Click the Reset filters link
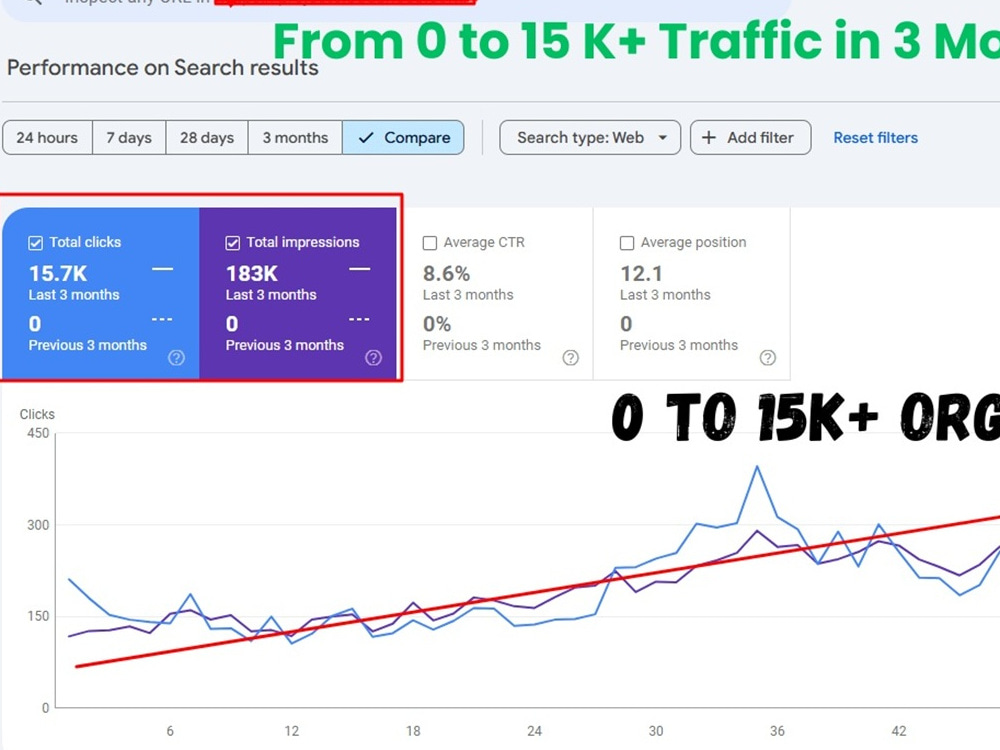Image resolution: width=1000 pixels, height=750 pixels. pos(876,138)
